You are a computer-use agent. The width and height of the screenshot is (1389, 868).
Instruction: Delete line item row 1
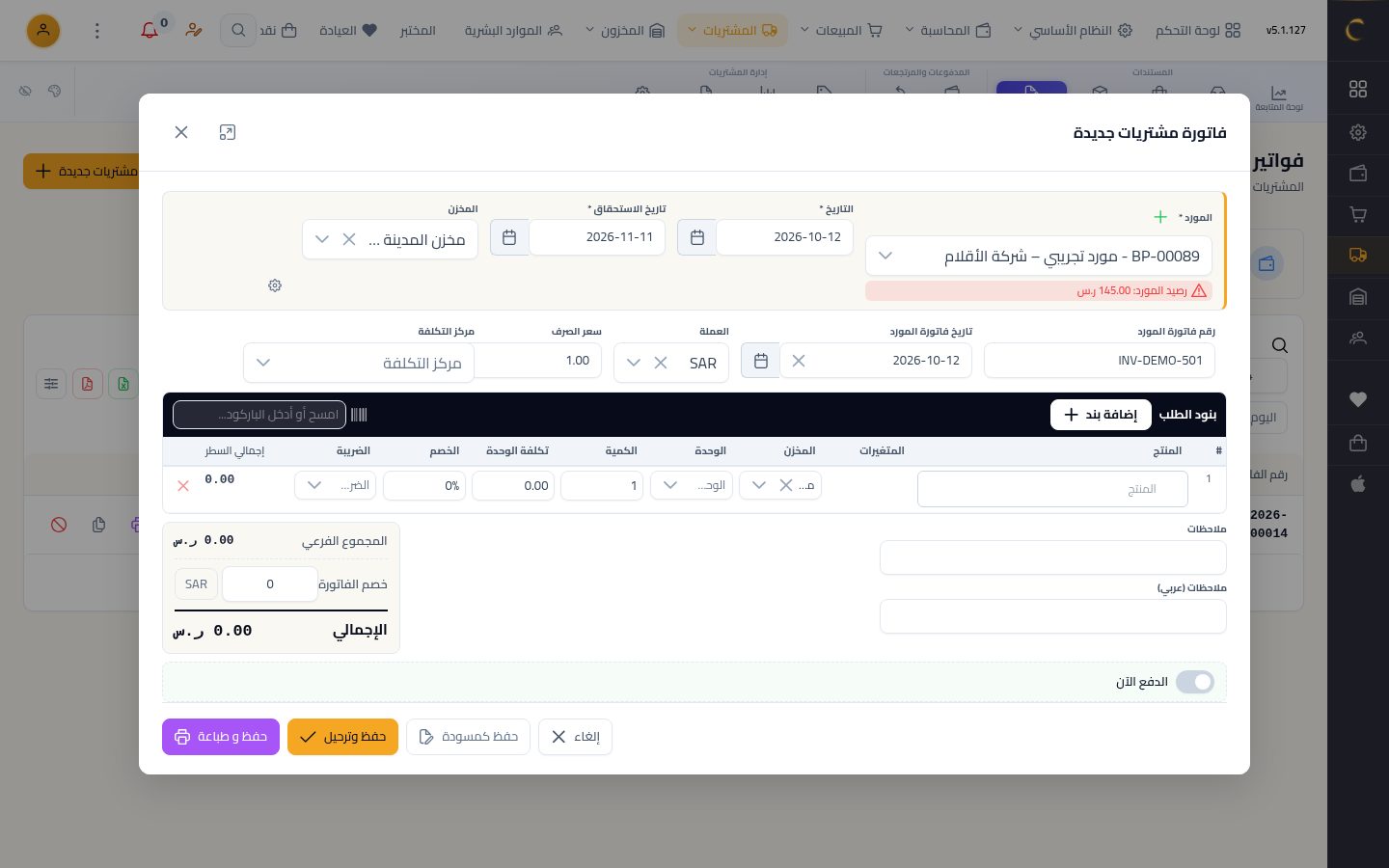183,485
